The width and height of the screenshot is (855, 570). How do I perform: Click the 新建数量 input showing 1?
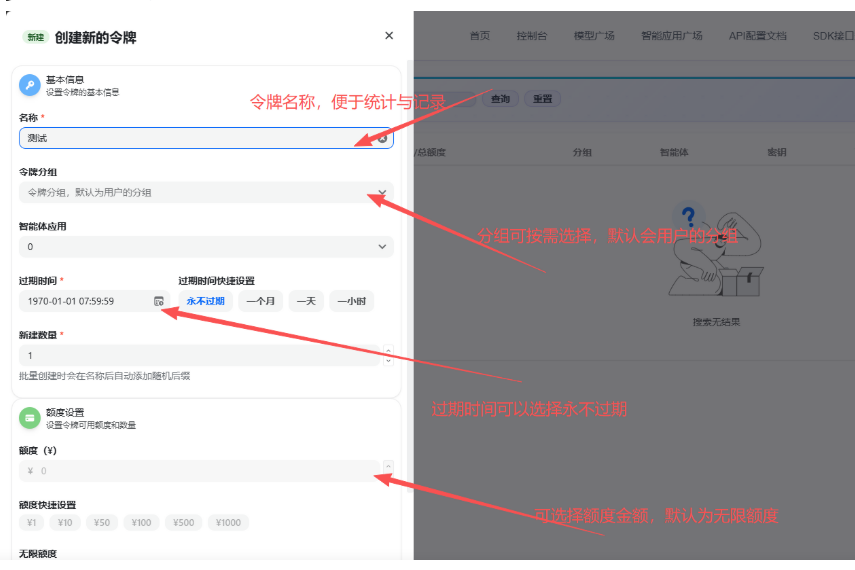(x=200, y=355)
